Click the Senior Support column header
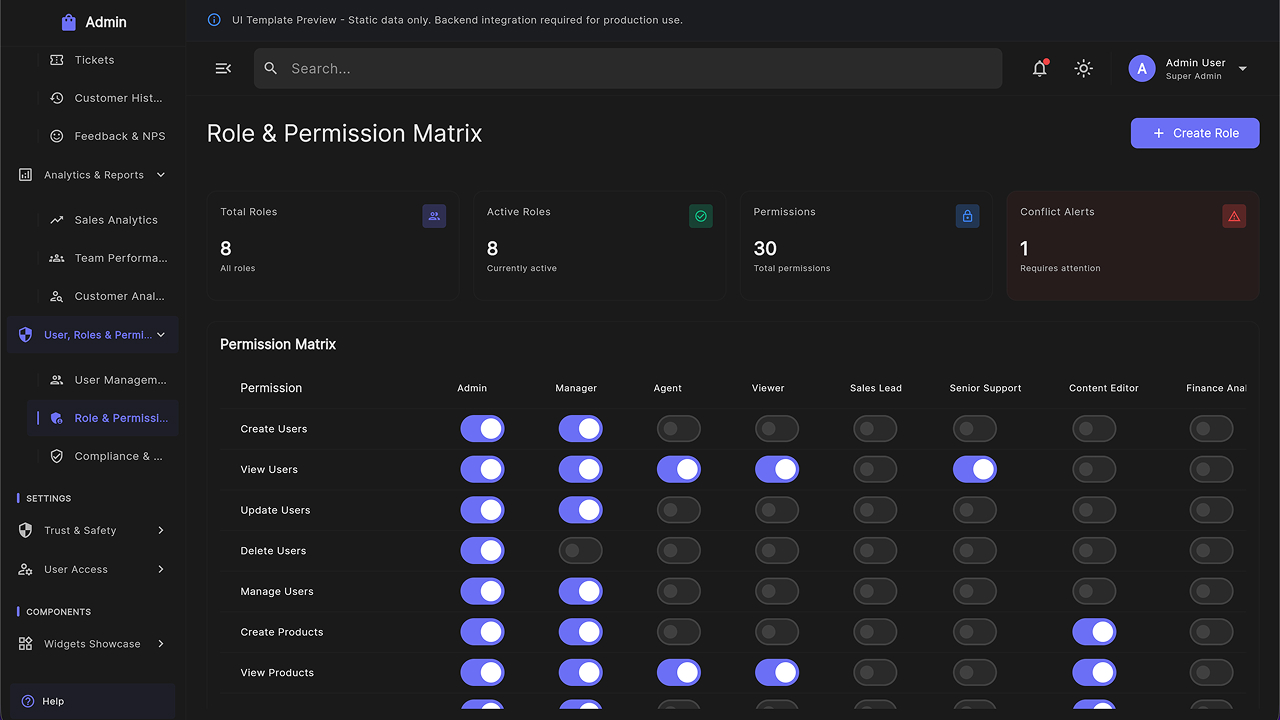1280x720 pixels. [x=985, y=388]
